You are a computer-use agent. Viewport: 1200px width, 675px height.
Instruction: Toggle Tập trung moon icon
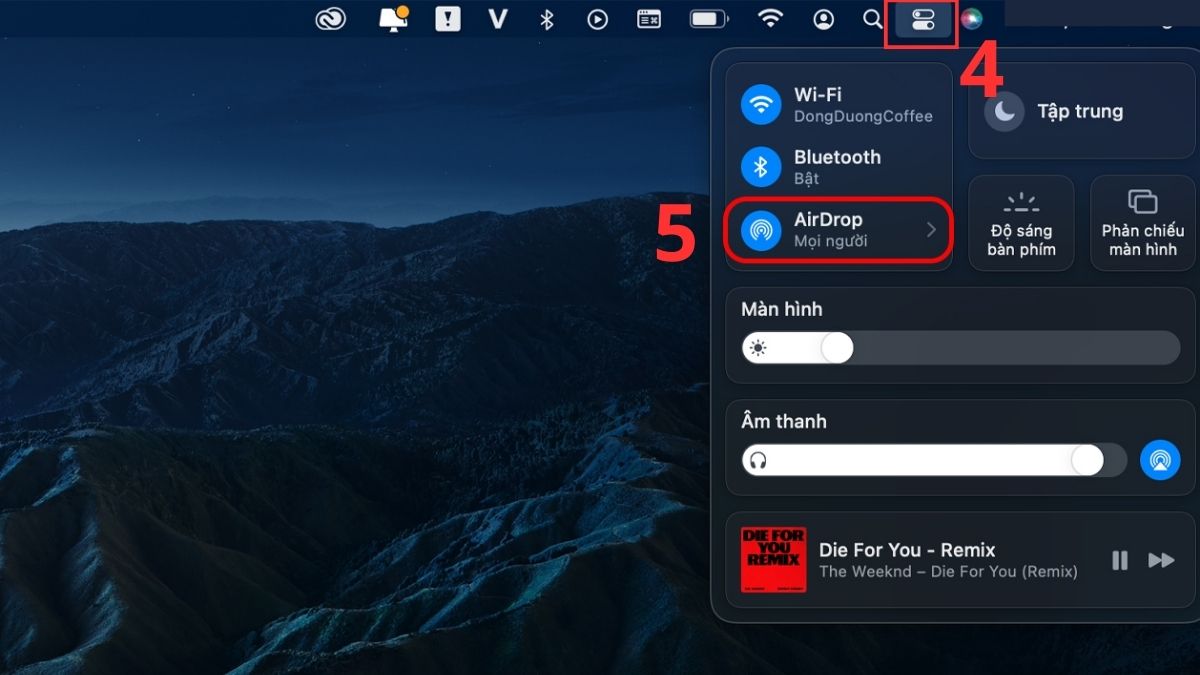(1005, 112)
